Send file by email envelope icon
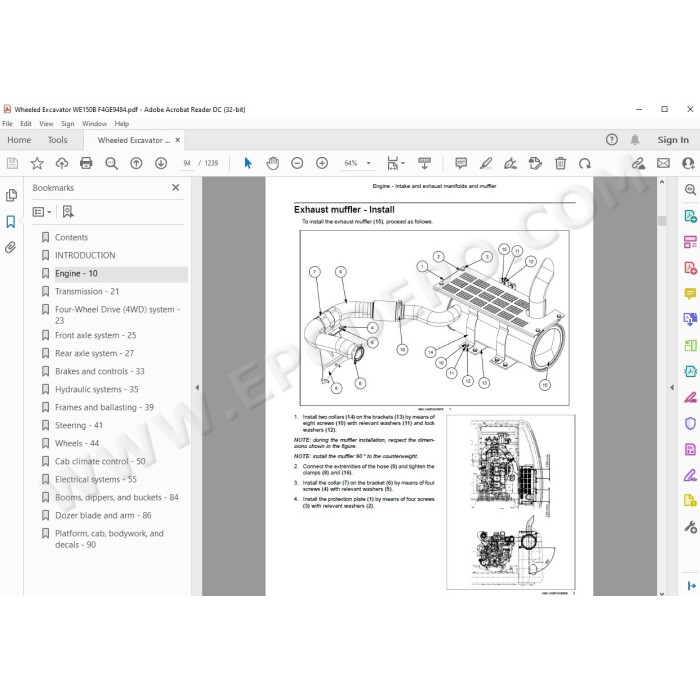700x700 pixels. (663, 163)
